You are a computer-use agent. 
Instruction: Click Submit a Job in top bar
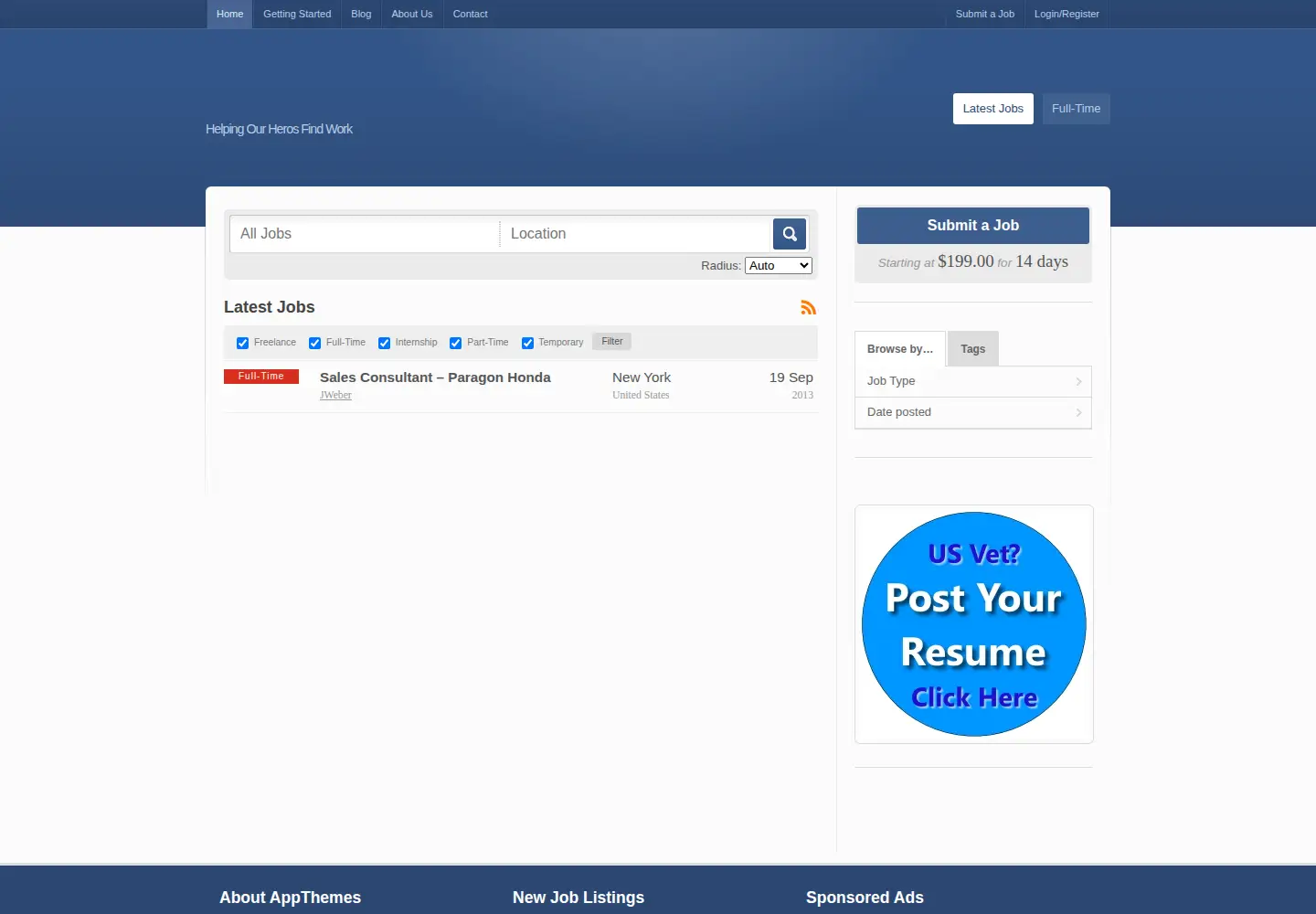(x=985, y=14)
